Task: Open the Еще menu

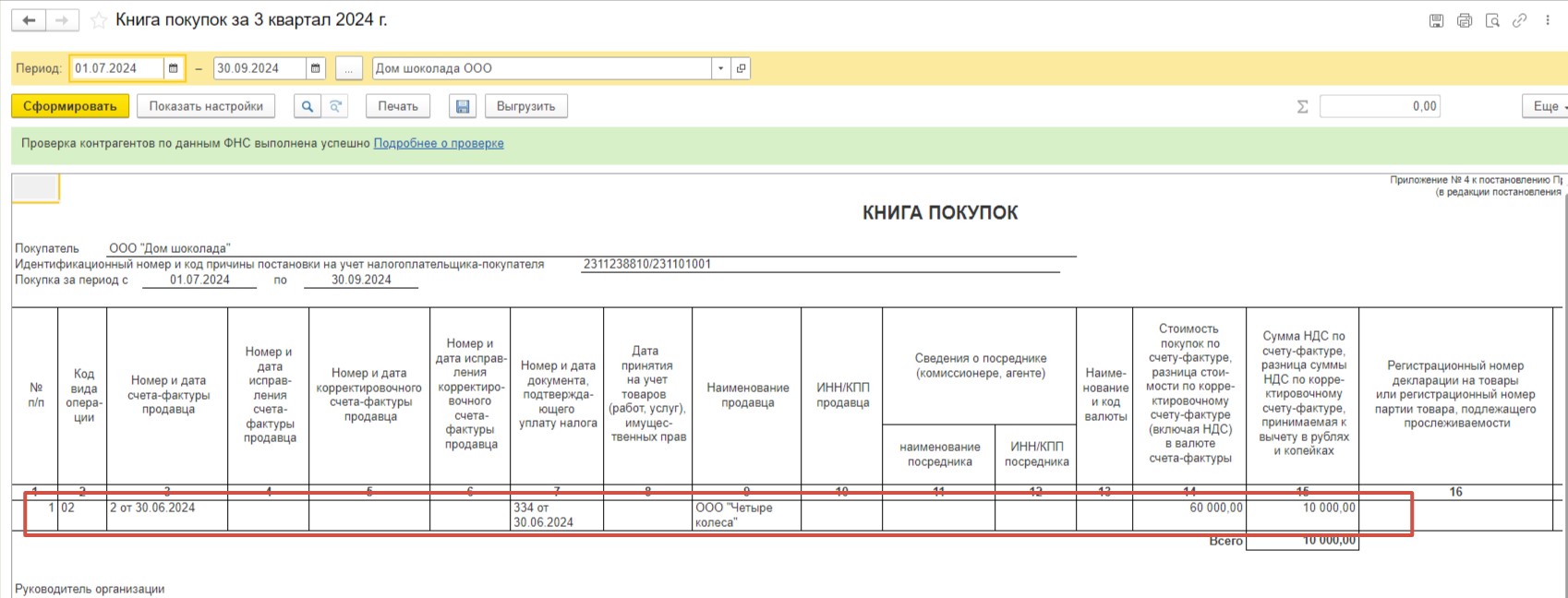Action: click(1545, 106)
